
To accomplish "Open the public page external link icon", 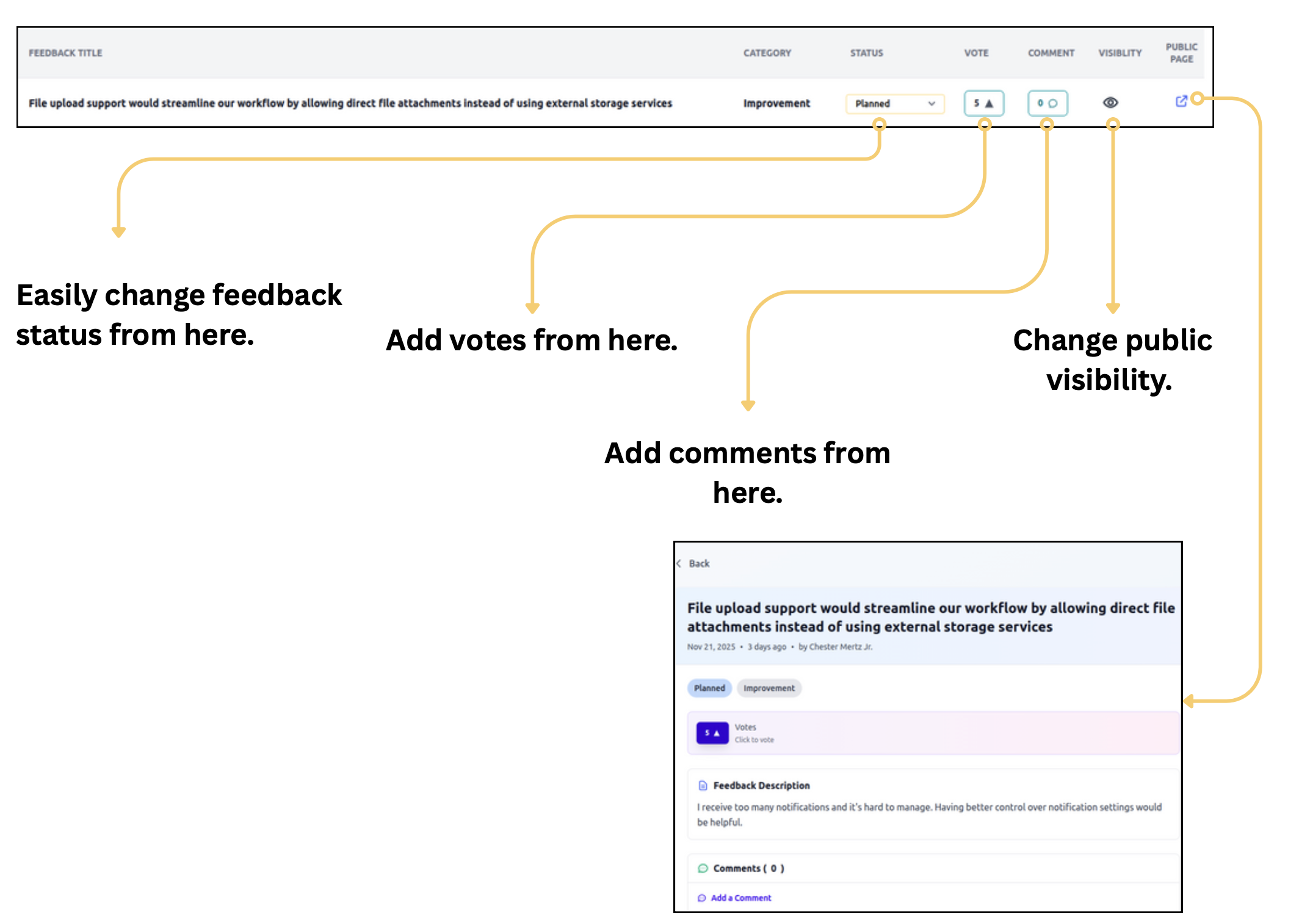I will point(1181,101).
